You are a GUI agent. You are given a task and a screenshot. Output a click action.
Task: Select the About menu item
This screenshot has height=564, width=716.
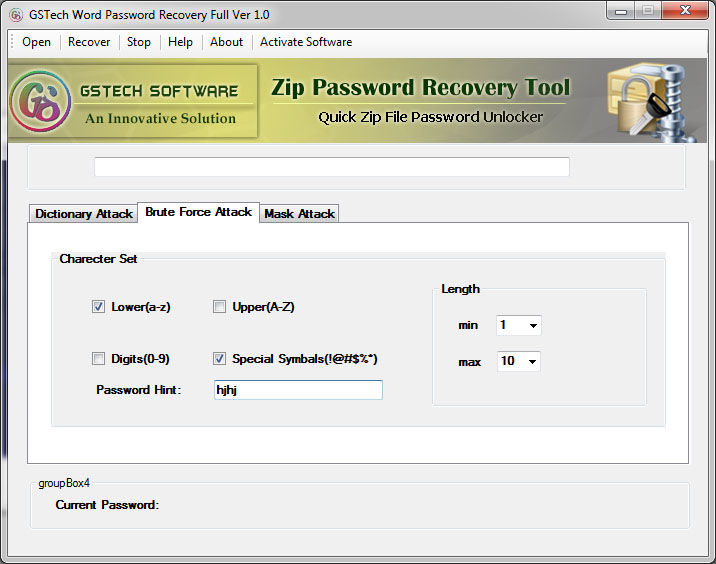pos(226,42)
